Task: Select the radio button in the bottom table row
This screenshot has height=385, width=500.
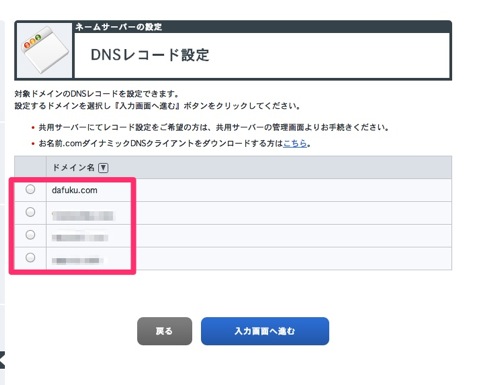Action: coord(30,258)
